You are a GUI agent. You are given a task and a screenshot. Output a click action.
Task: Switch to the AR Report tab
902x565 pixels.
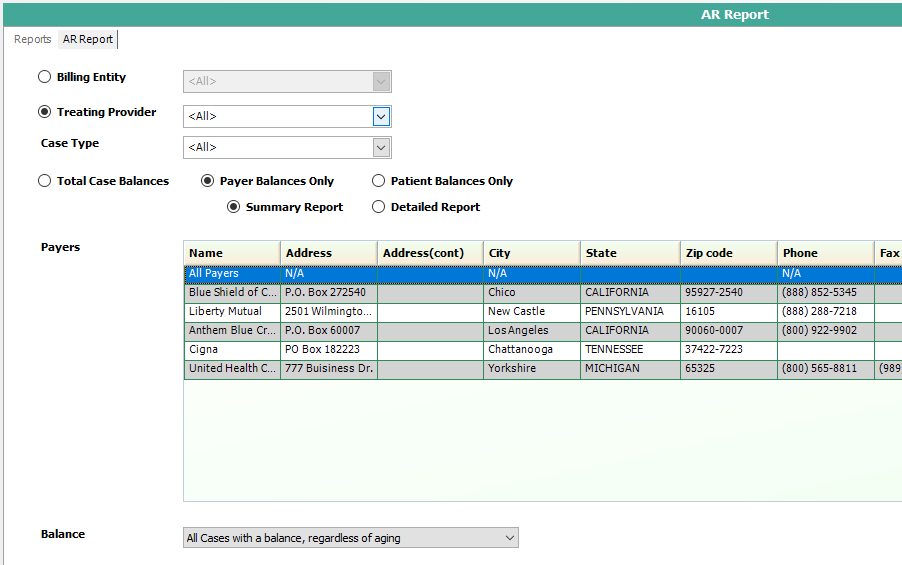87,39
